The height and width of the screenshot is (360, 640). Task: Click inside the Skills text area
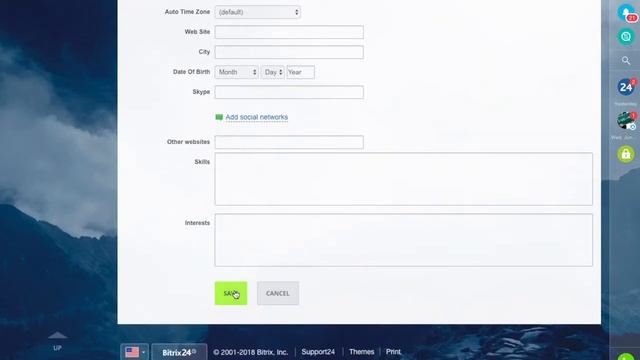404,179
